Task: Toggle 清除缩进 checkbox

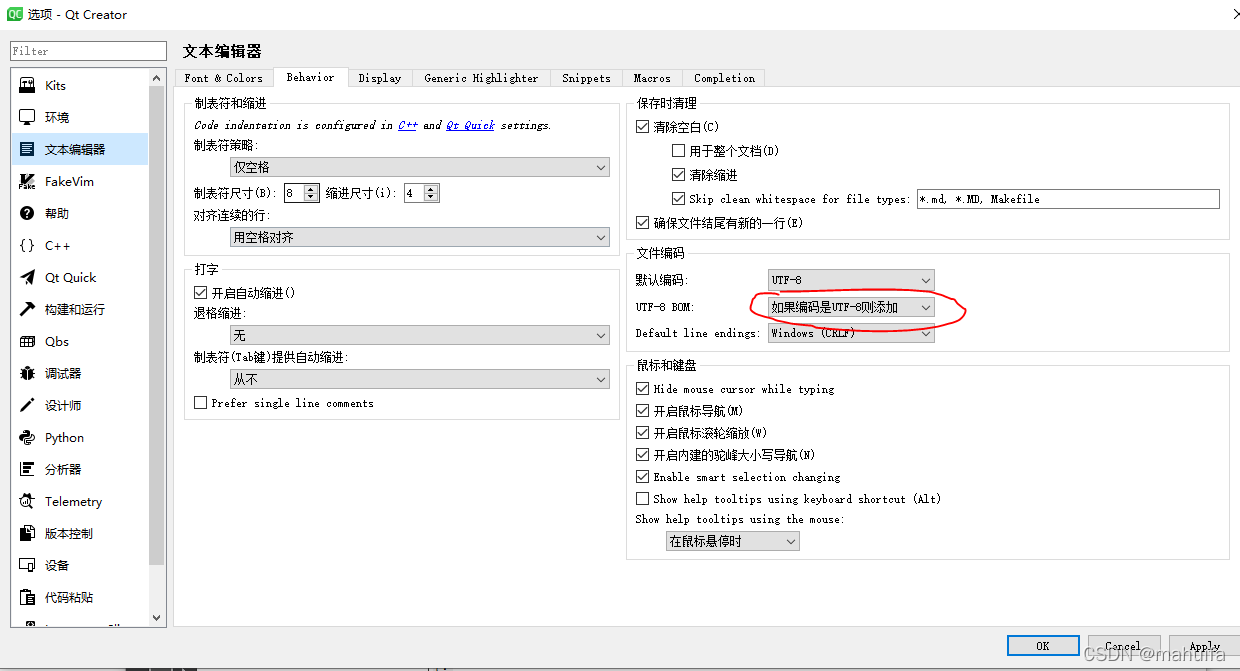Action: [679, 175]
